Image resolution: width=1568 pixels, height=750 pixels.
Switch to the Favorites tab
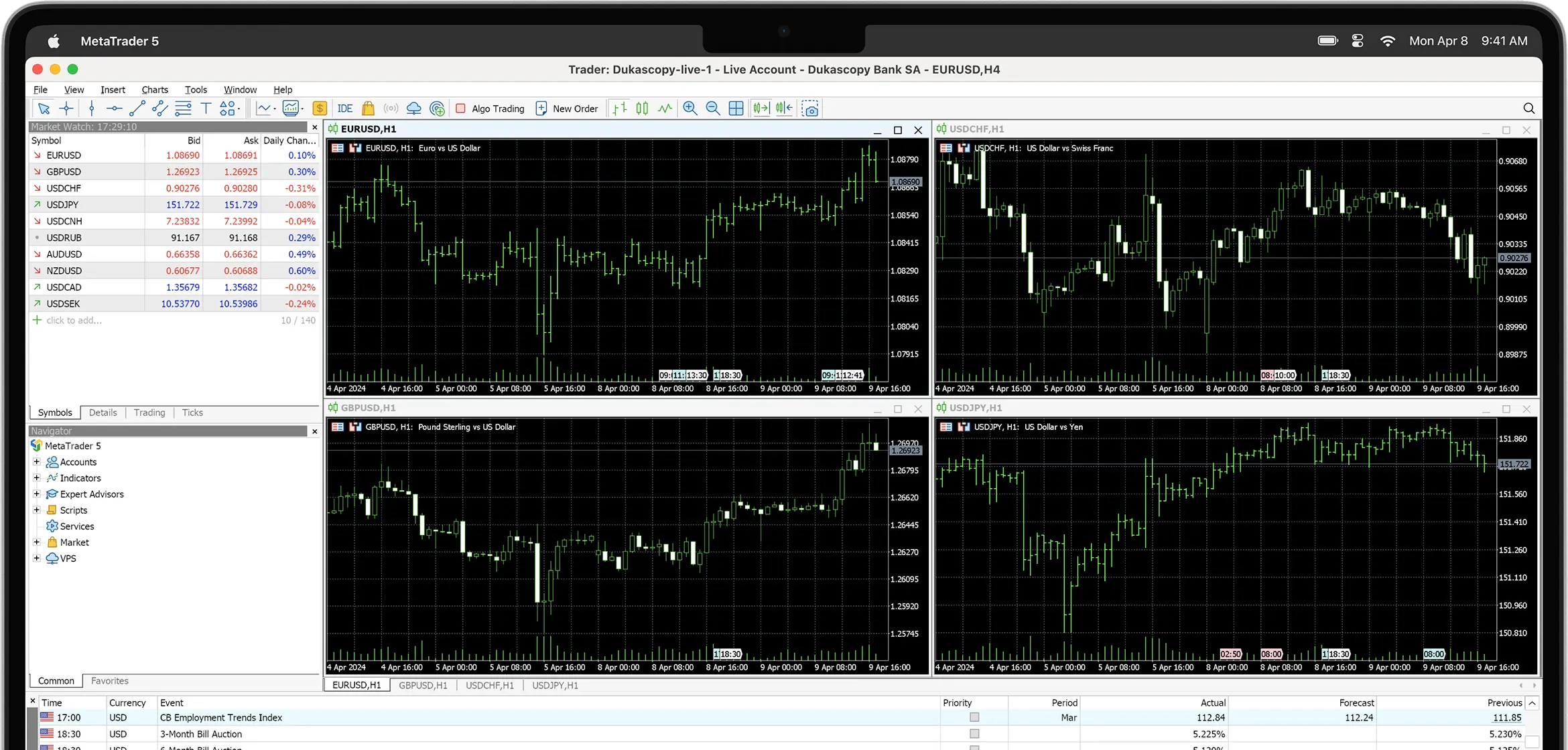110,681
